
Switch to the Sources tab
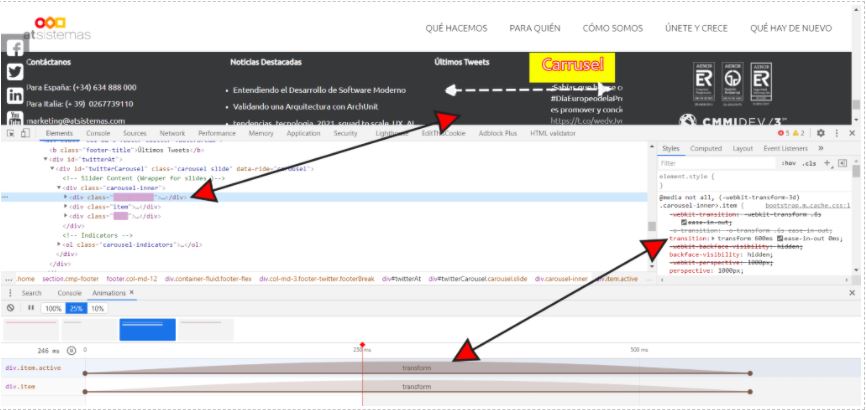point(135,133)
